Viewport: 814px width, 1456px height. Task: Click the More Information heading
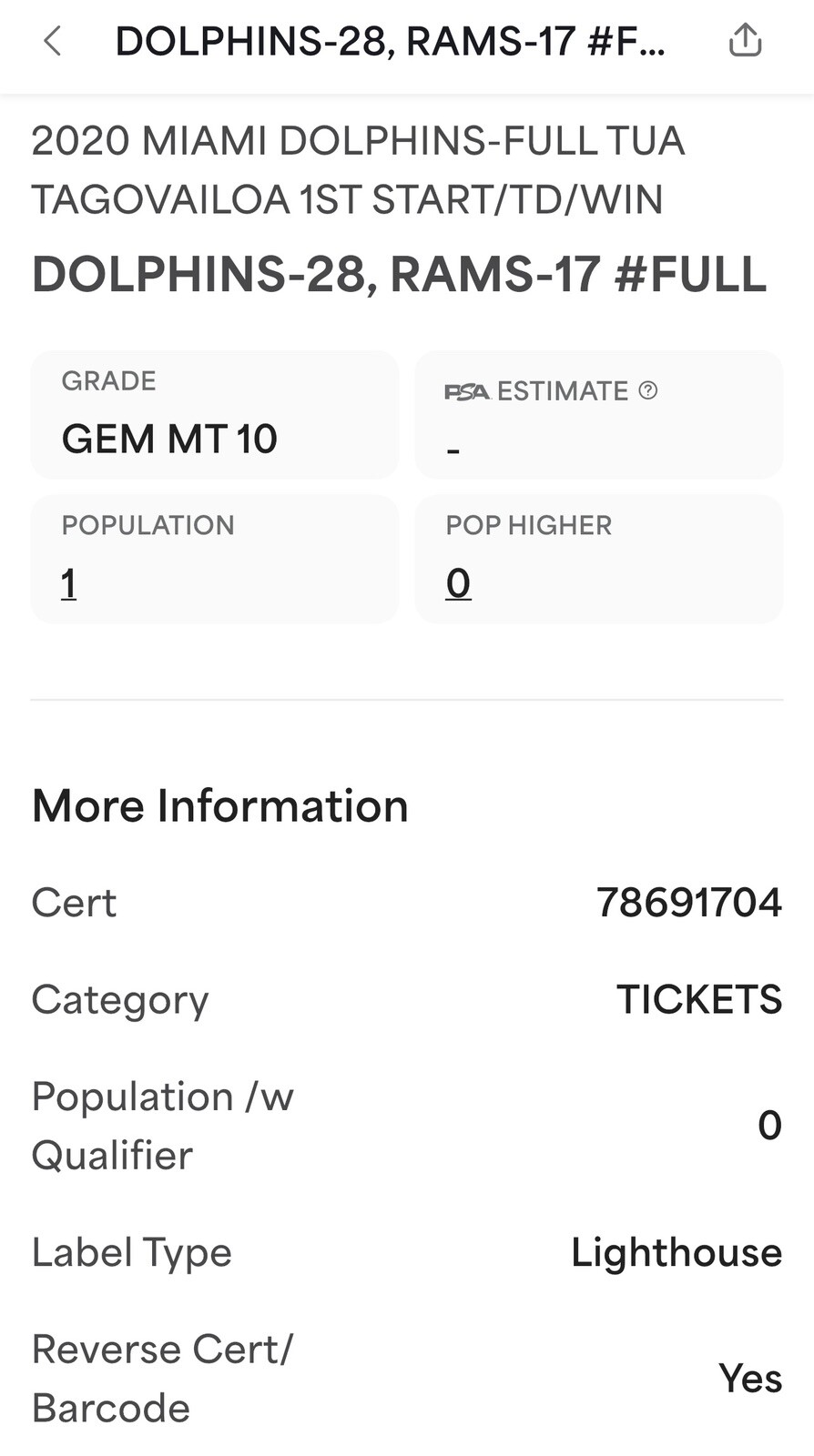220,805
